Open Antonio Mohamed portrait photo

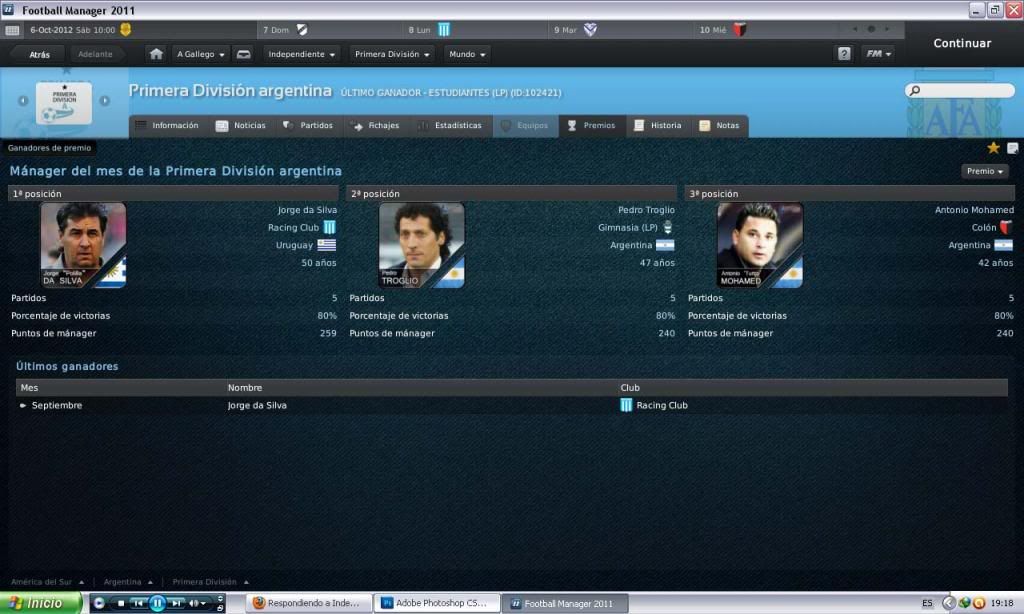click(760, 245)
